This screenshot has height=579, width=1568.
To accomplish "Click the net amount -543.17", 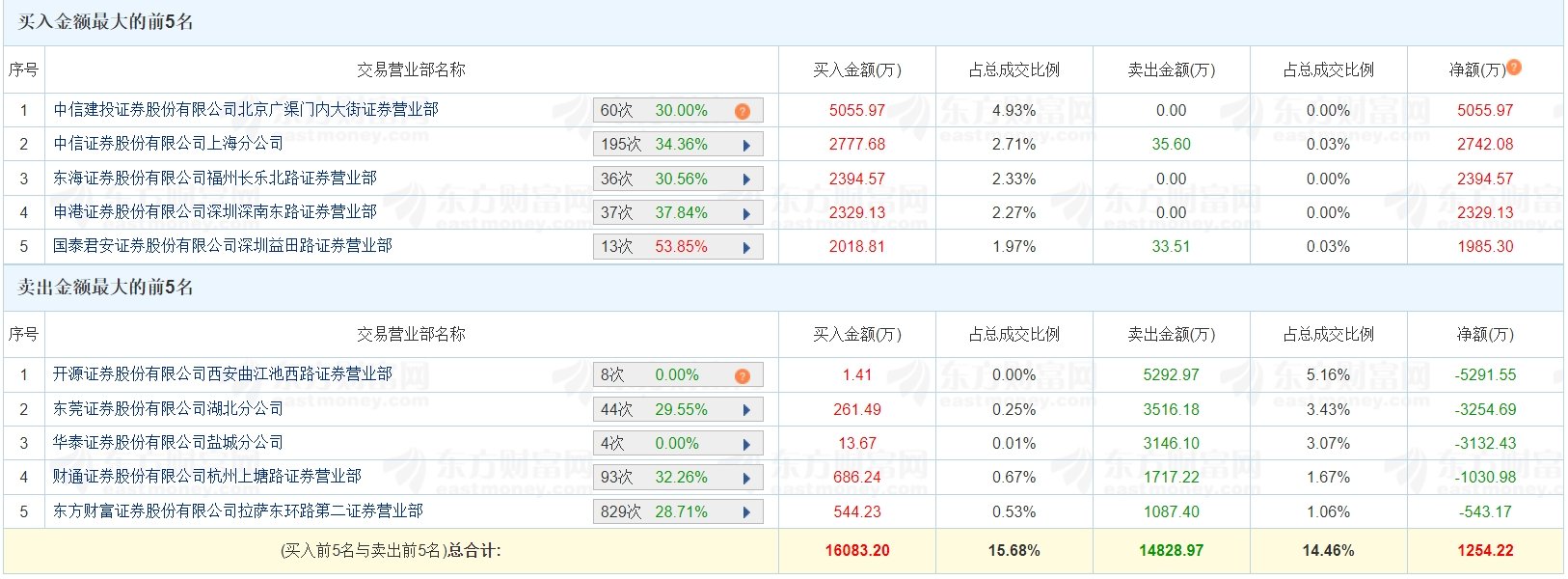I will tap(1485, 511).
